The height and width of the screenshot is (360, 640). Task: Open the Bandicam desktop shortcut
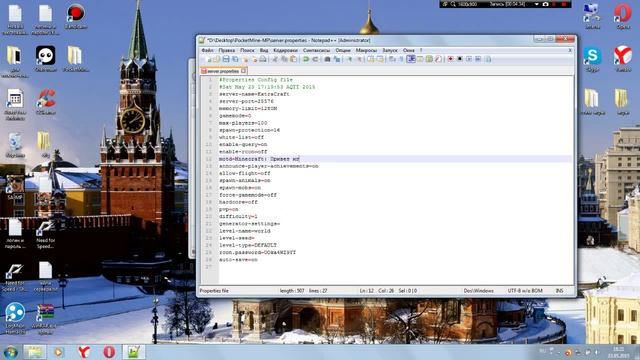[x=76, y=17]
